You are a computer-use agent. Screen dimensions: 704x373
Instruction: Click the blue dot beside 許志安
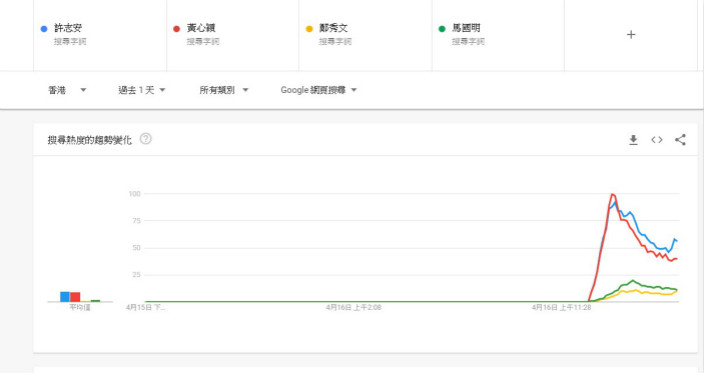coord(44,29)
